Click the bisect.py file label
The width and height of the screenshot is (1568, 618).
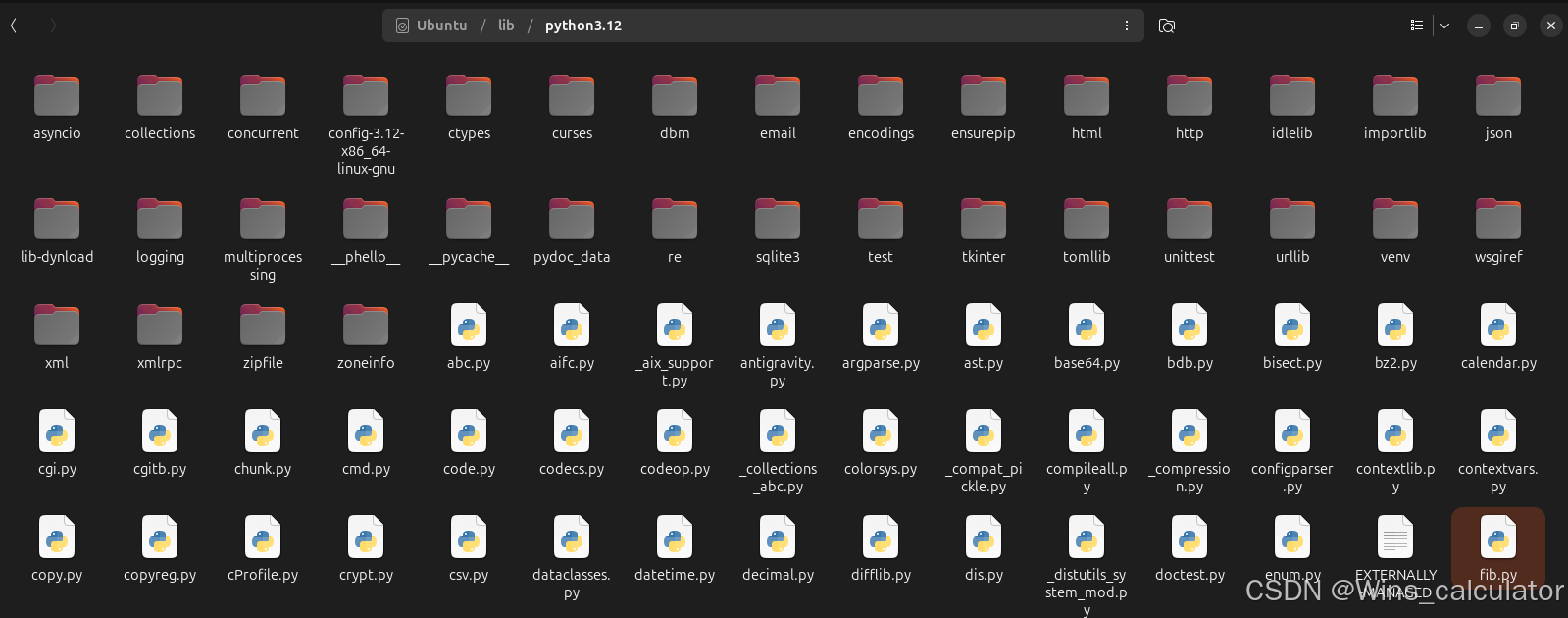tap(1292, 363)
